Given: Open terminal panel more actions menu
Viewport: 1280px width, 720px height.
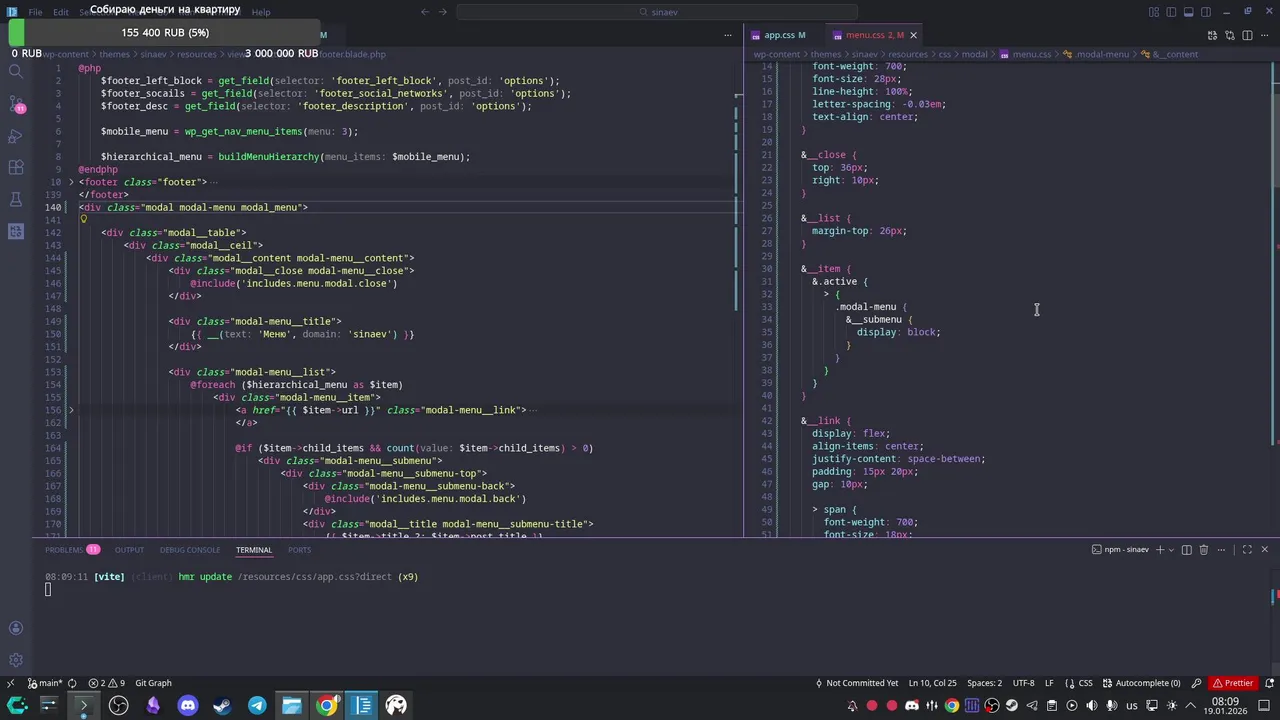Looking at the screenshot, I should tap(1221, 549).
